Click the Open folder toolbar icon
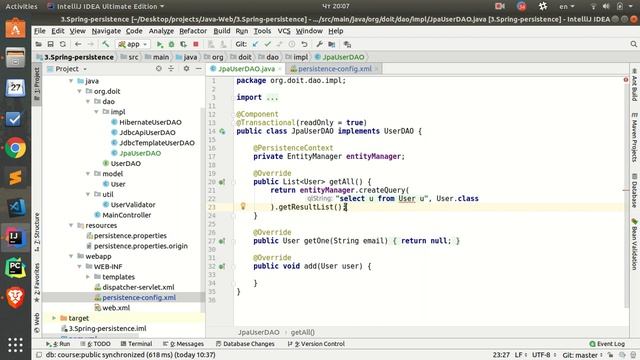The image size is (640, 360). [38, 44]
